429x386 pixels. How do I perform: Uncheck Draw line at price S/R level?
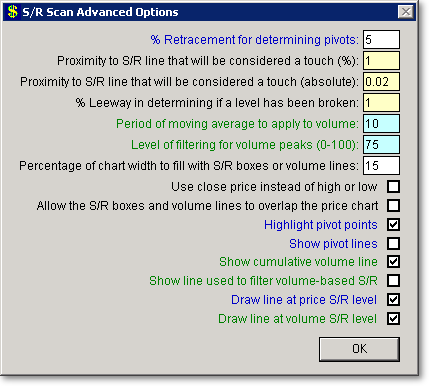[393, 300]
